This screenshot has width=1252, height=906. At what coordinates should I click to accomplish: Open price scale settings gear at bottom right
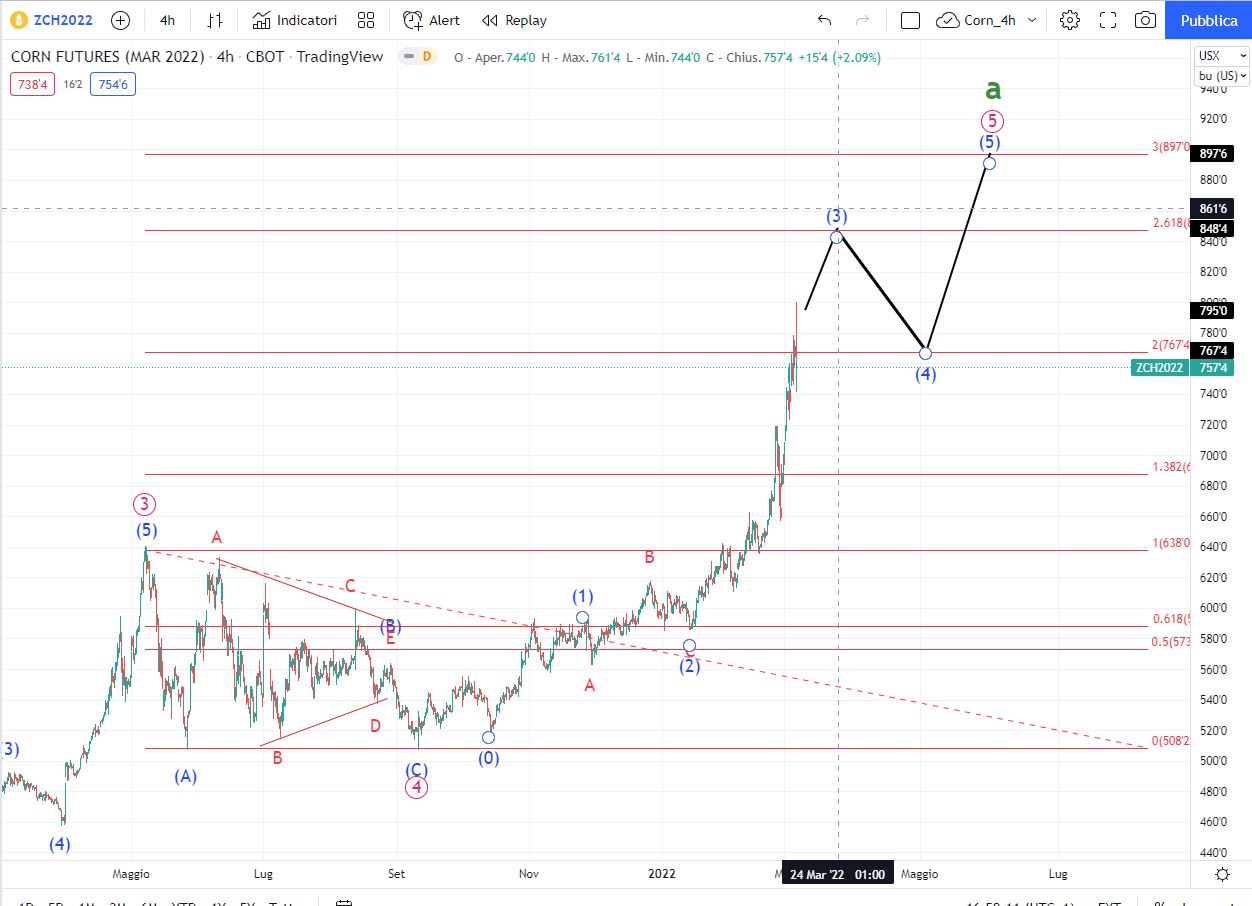click(1222, 874)
